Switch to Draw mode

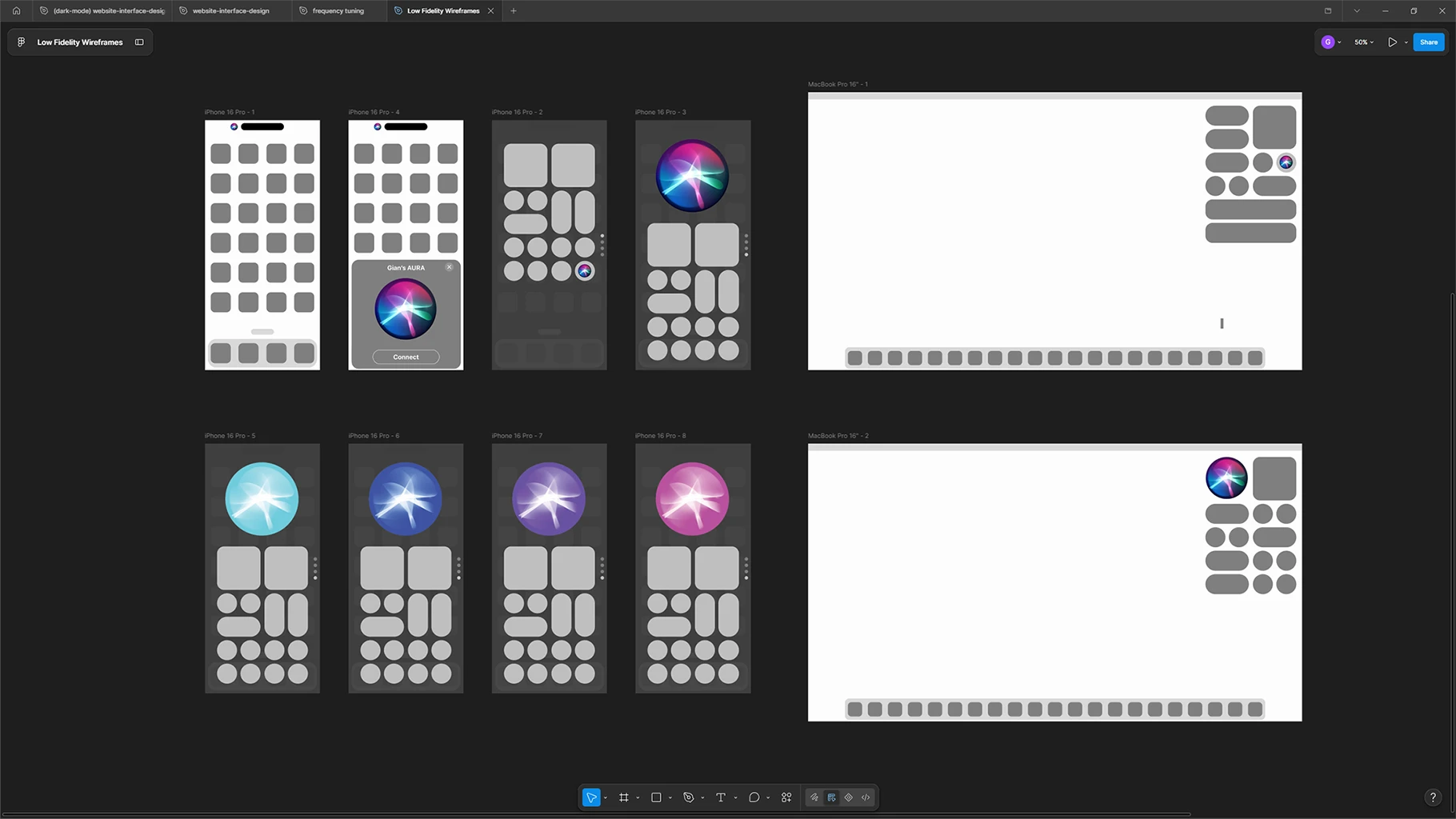click(x=814, y=797)
